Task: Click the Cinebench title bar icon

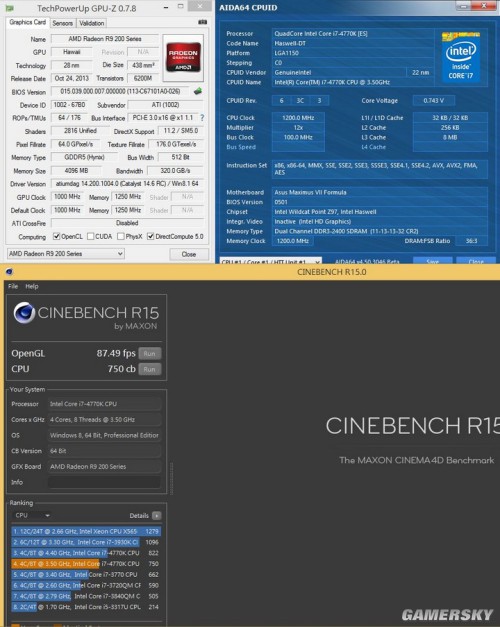Action: point(9,272)
